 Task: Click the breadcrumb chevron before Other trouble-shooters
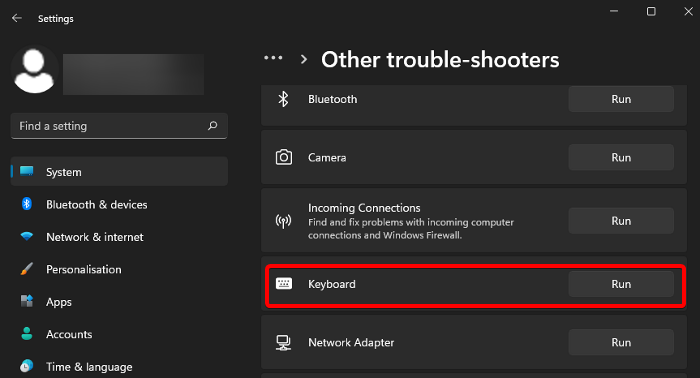[x=304, y=59]
